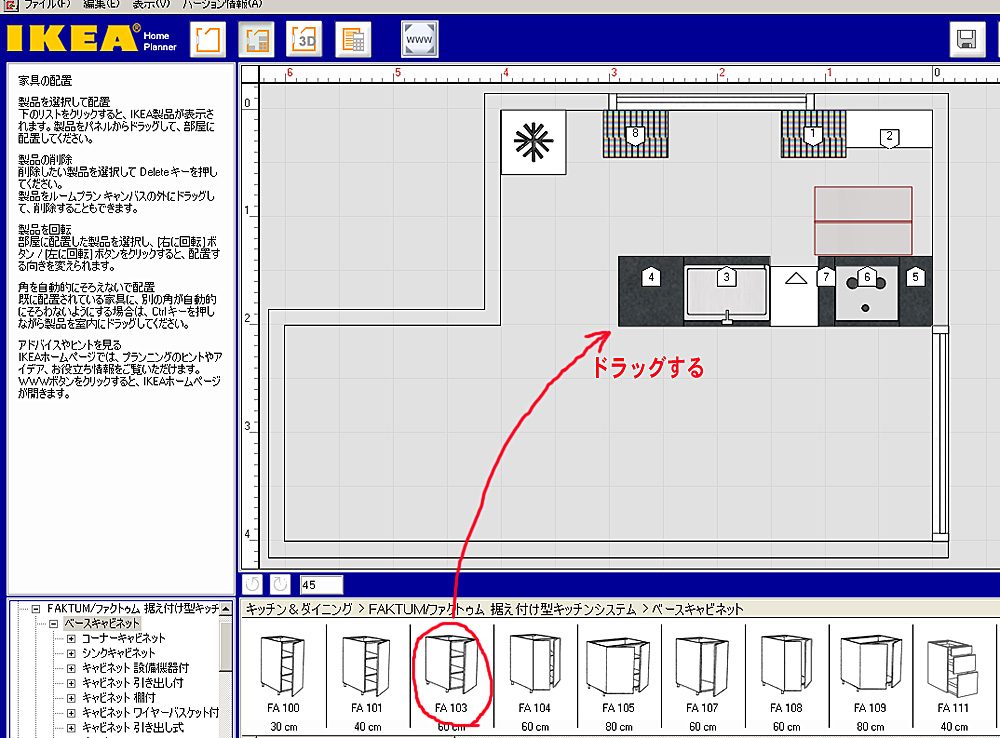Click the room shape toolbar icon
The height and width of the screenshot is (738, 1000).
(x=207, y=40)
